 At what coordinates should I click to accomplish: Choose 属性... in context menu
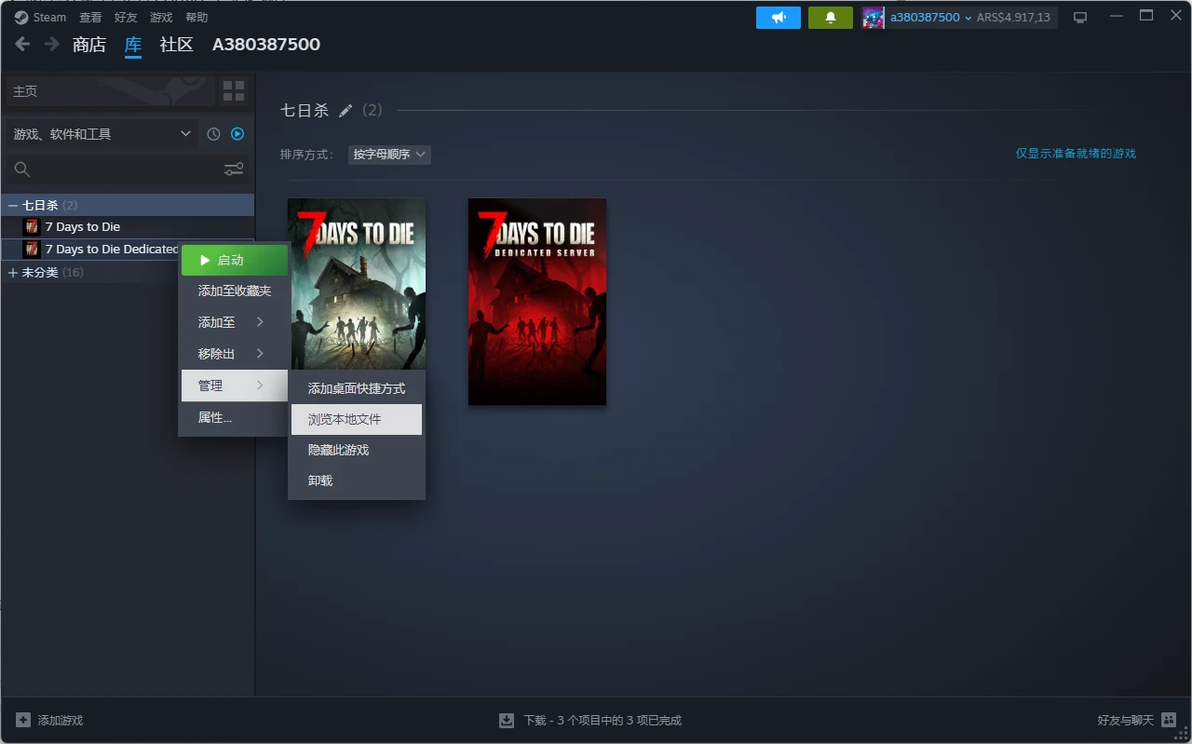234,417
